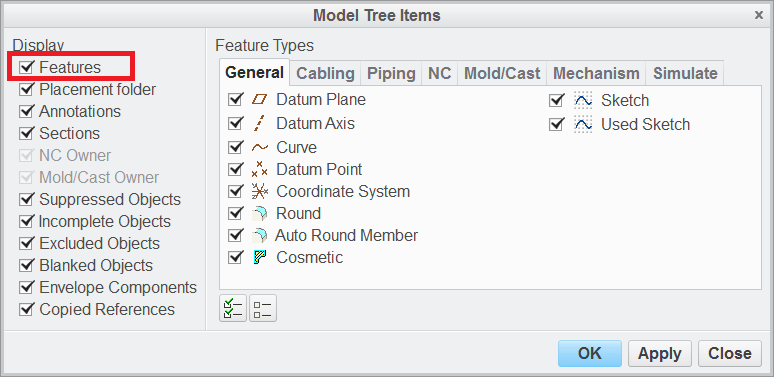The width and height of the screenshot is (774, 377).
Task: Open the Simulate tab
Action: click(685, 74)
